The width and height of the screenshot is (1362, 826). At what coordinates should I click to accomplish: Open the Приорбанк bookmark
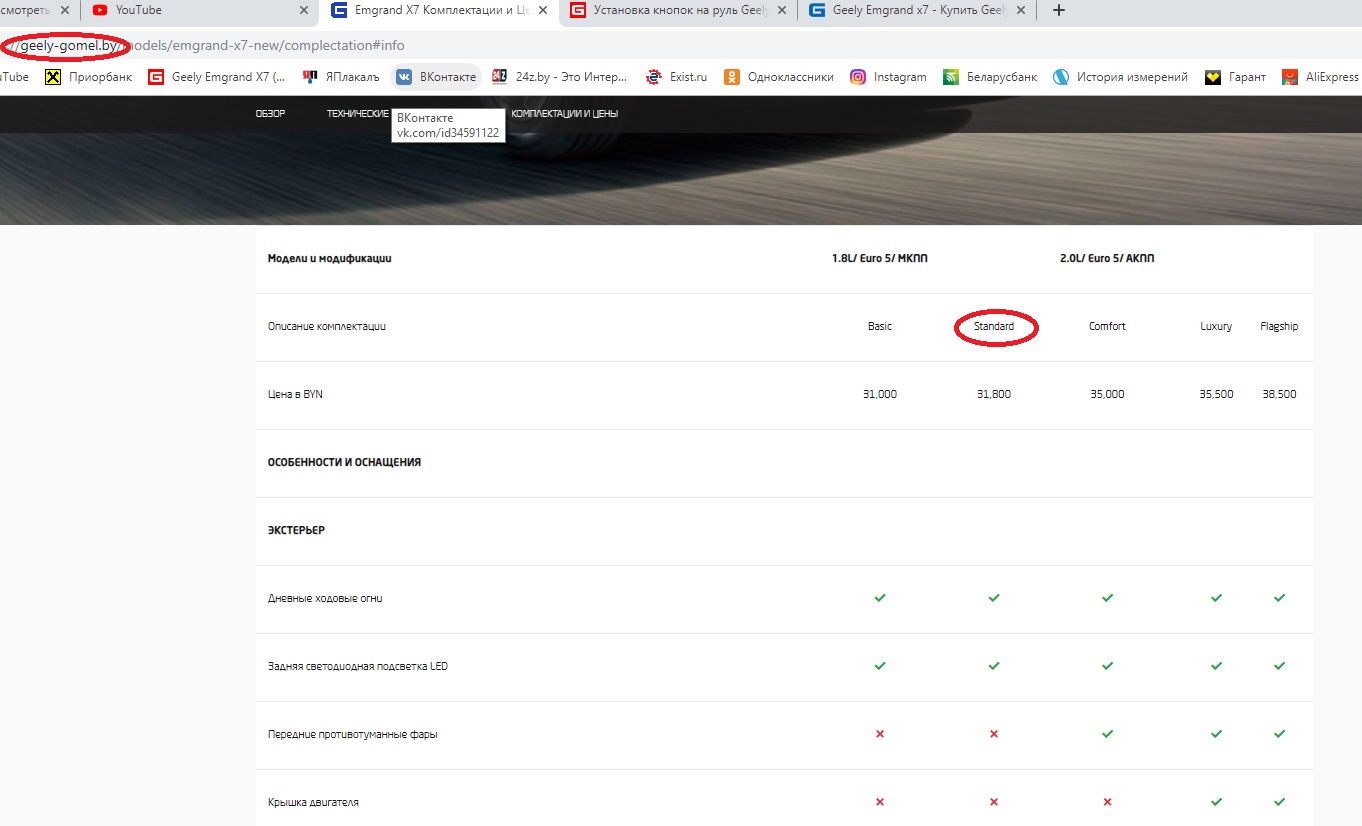pos(89,77)
